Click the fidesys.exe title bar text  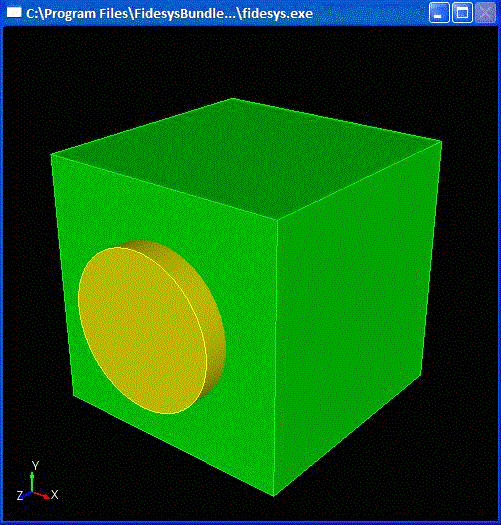tap(169, 13)
